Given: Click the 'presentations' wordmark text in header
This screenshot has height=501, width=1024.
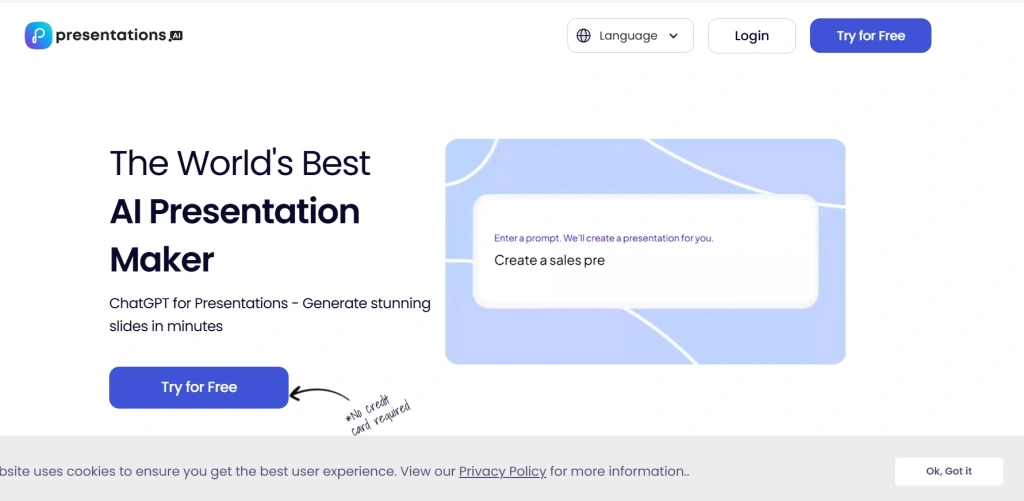Looking at the screenshot, I should [x=110, y=36].
